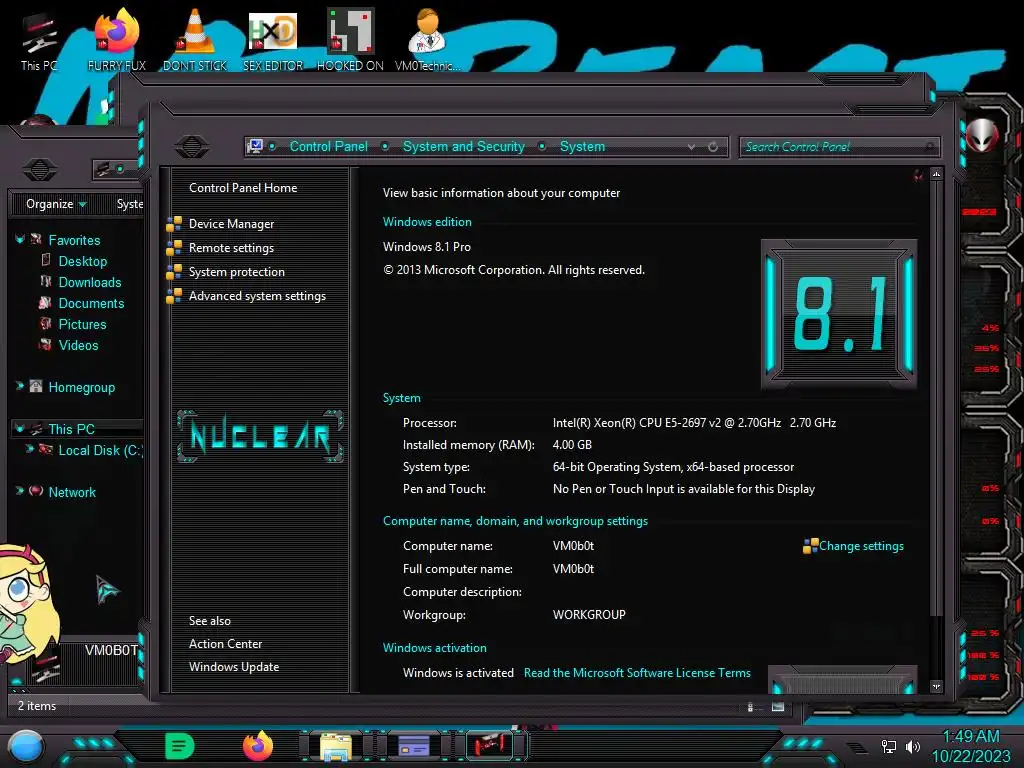Click the Explorer window back navigation button
Image resolution: width=1024 pixels, height=768 pixels.
tap(40, 170)
